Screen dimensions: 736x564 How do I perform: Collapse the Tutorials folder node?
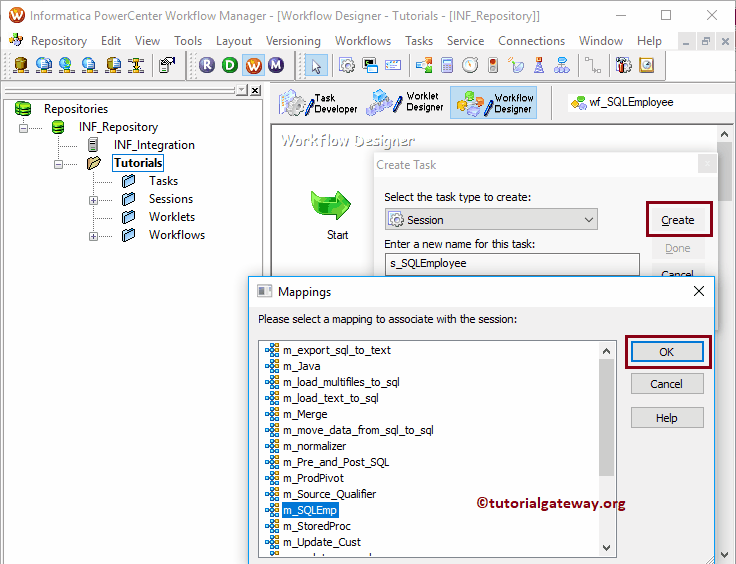[58, 164]
